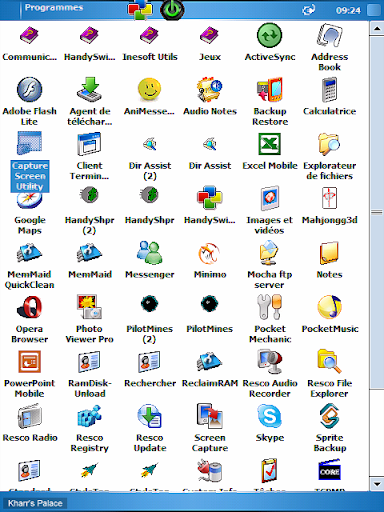Viewport: 384px width, 512px height.
Task: Launch Dir Assist (2)
Action: tap(149, 144)
